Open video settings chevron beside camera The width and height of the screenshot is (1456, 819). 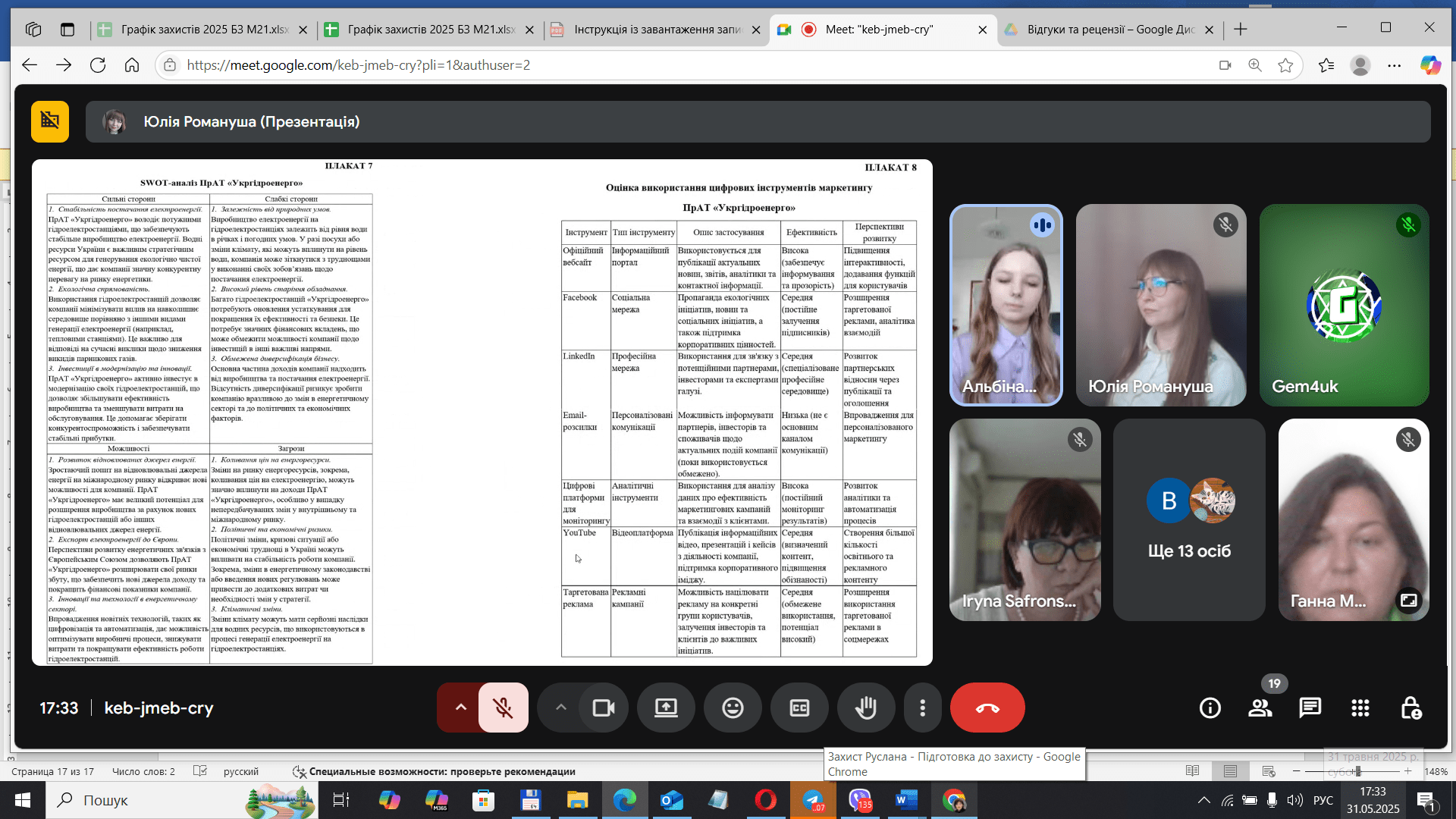click(x=560, y=708)
